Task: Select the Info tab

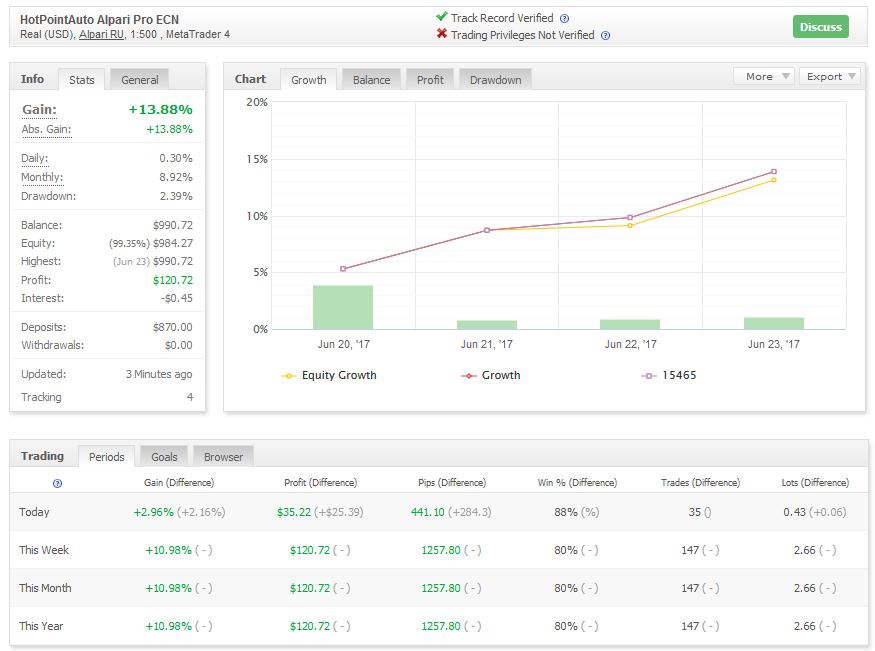Action: [32, 79]
